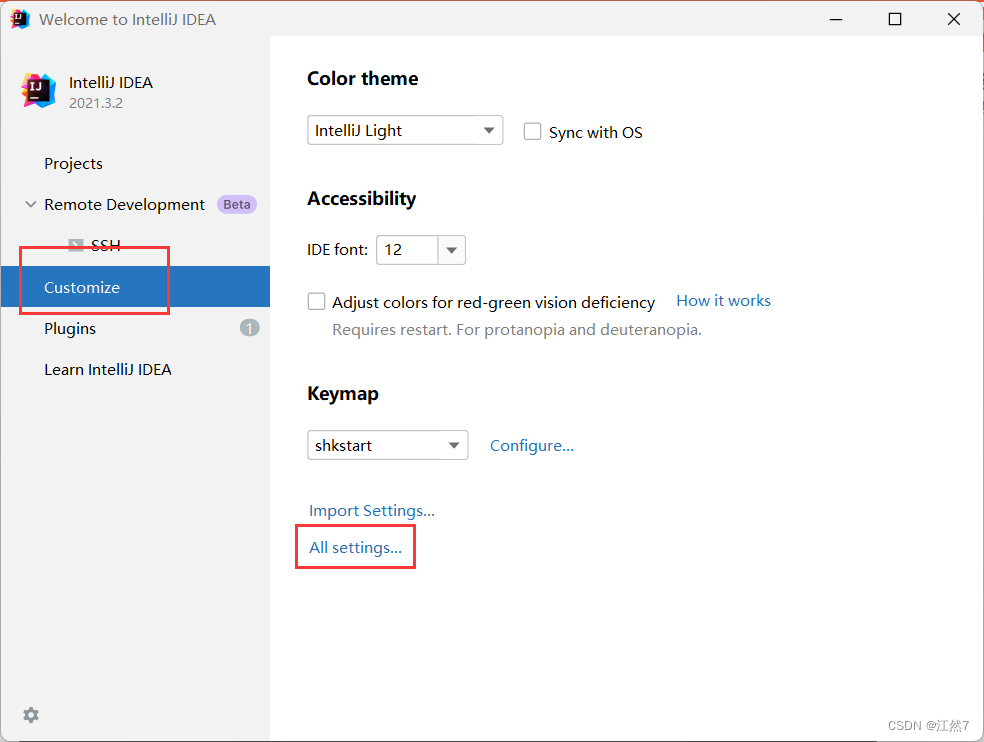Select the Learn IntelliJ IDEA tab
Image resolution: width=984 pixels, height=742 pixels.
point(107,369)
